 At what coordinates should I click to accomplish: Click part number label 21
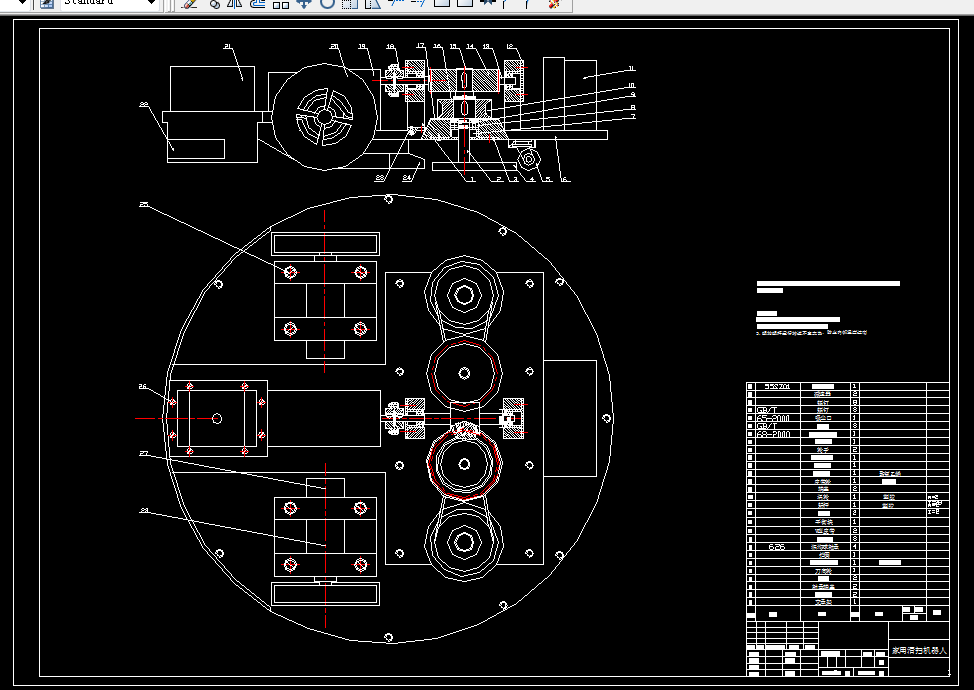228,47
